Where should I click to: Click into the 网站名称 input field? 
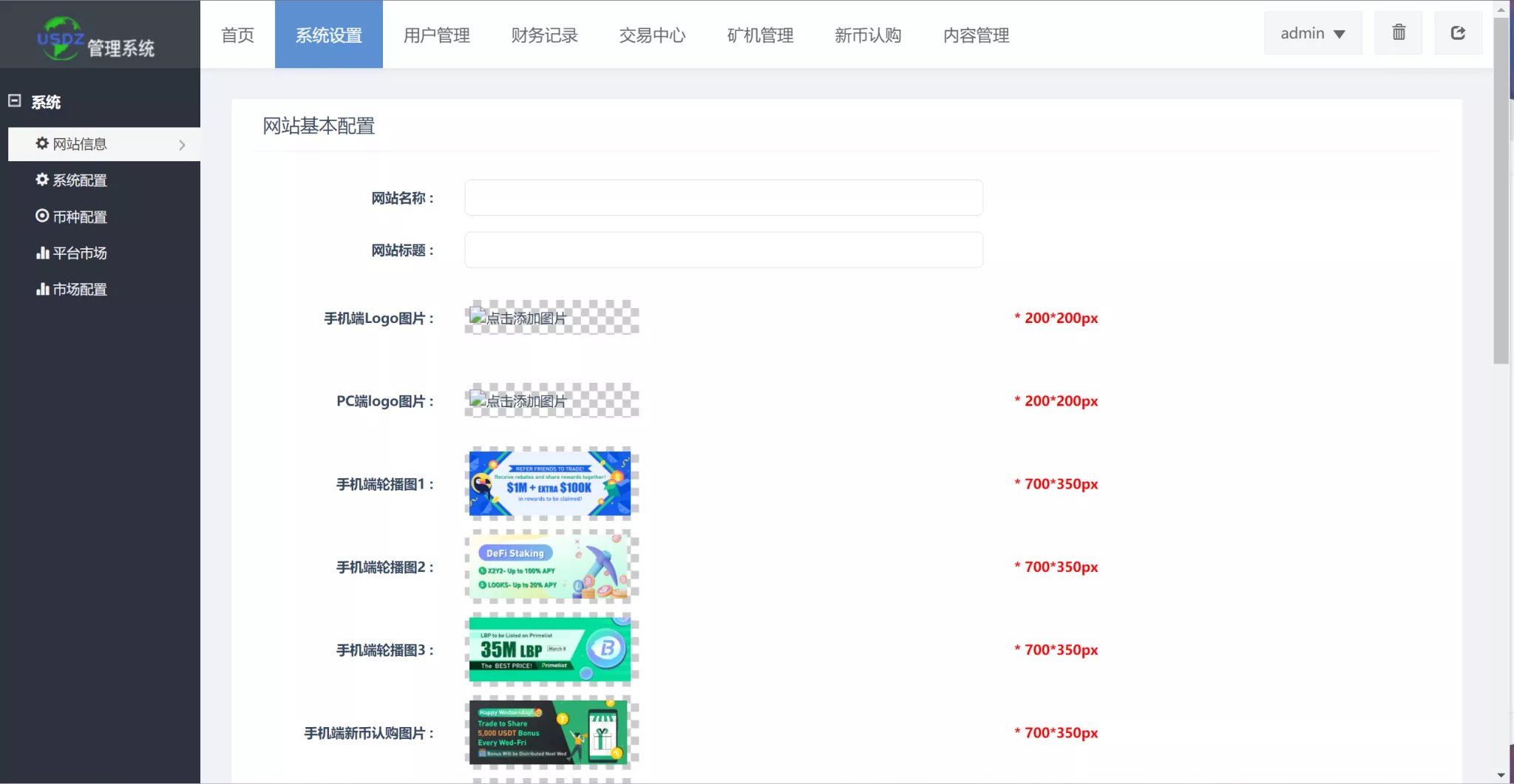723,198
